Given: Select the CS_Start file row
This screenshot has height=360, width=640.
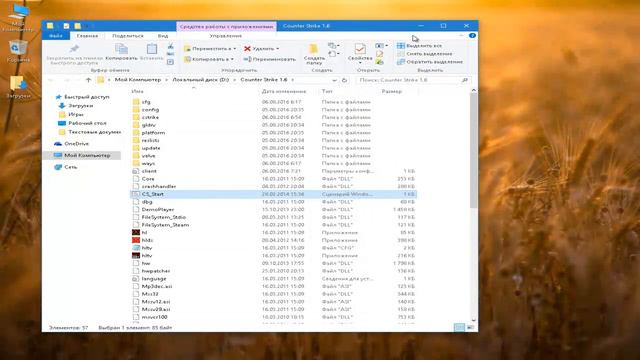Looking at the screenshot, I should (x=273, y=194).
